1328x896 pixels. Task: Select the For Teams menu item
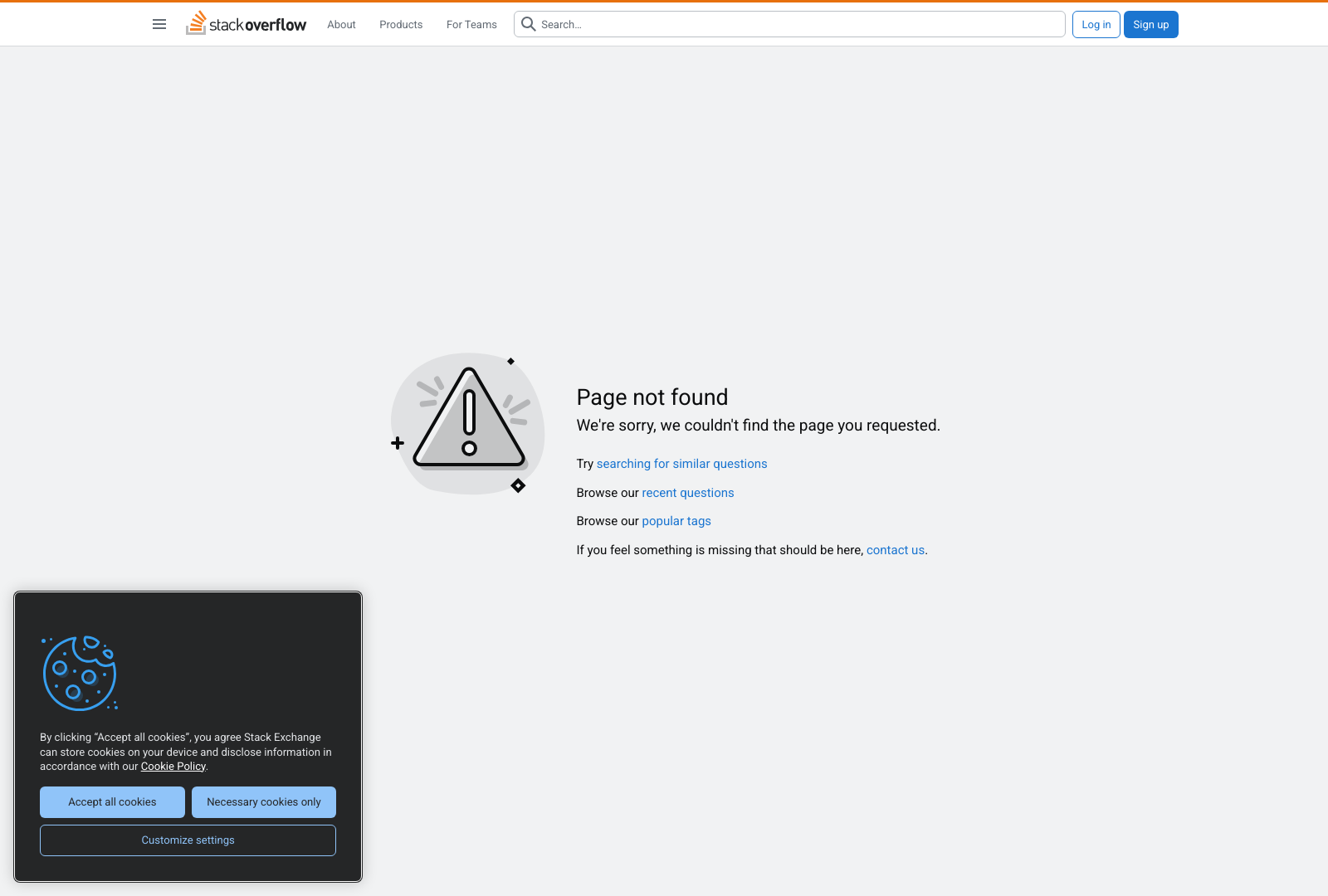471,25
